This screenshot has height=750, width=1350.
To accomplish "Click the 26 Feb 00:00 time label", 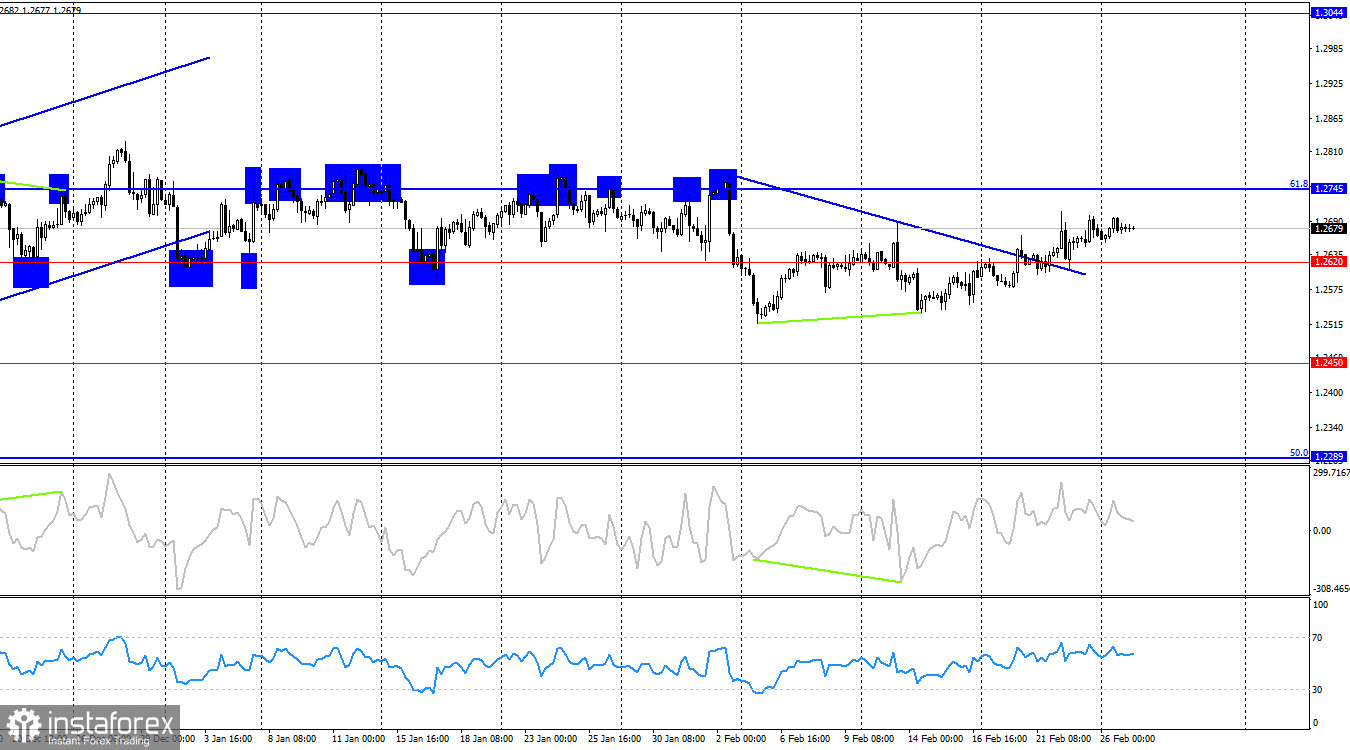I will [x=1127, y=740].
